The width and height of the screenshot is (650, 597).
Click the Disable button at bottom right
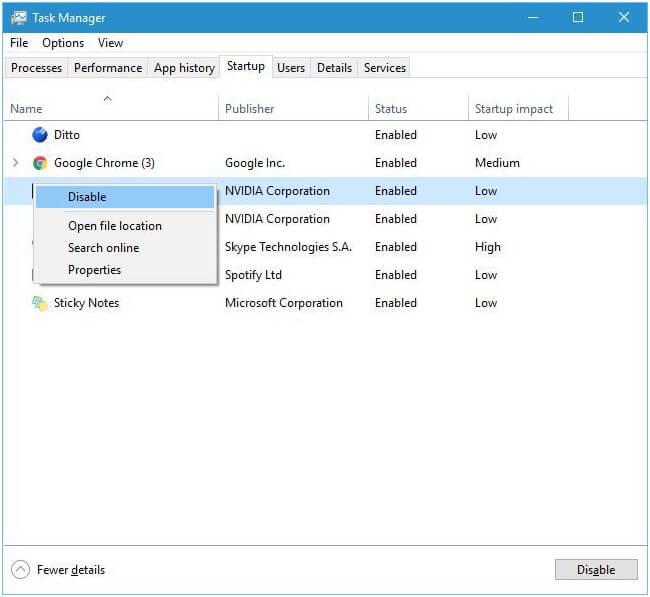[596, 570]
